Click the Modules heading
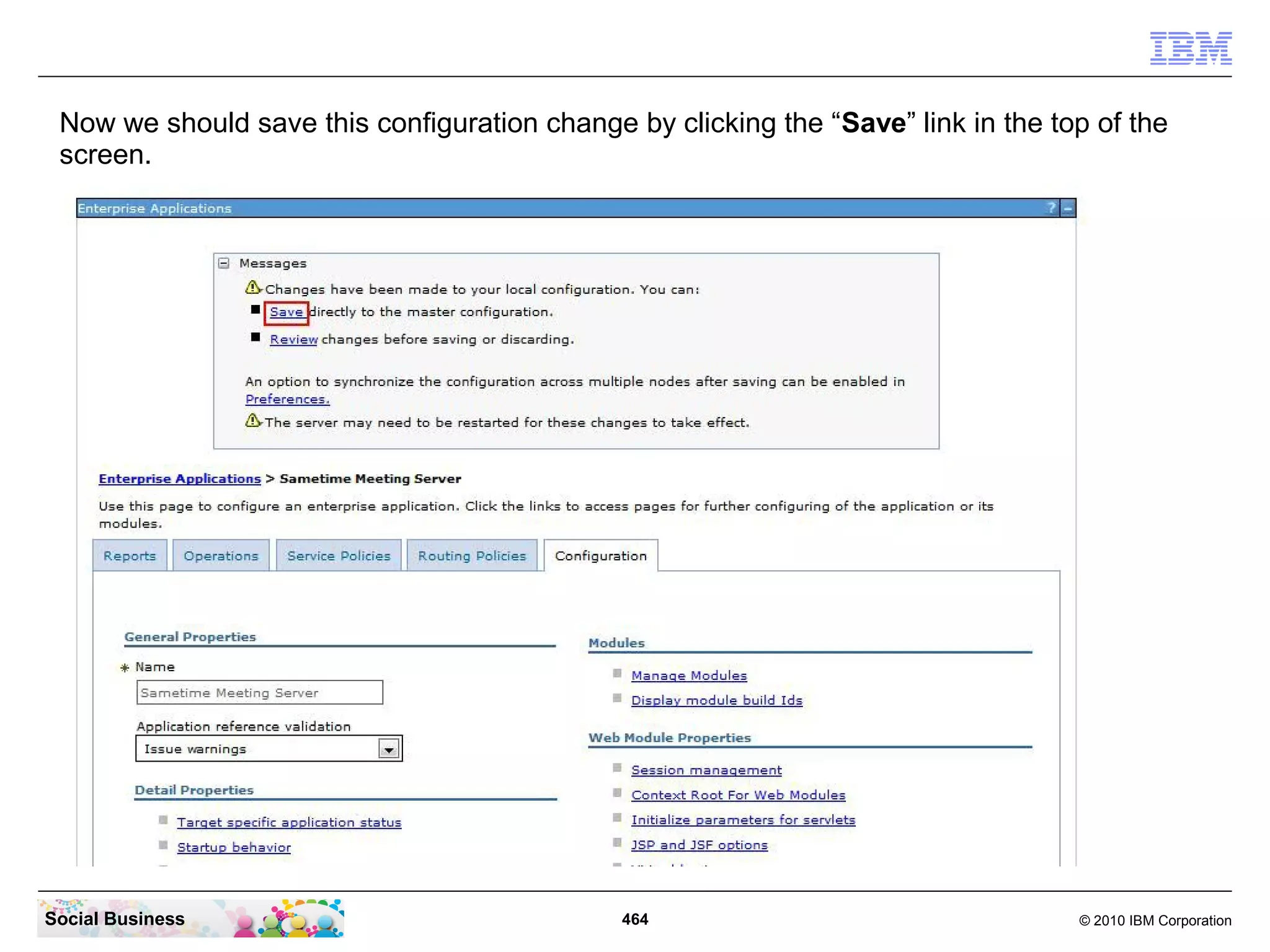 pos(616,643)
